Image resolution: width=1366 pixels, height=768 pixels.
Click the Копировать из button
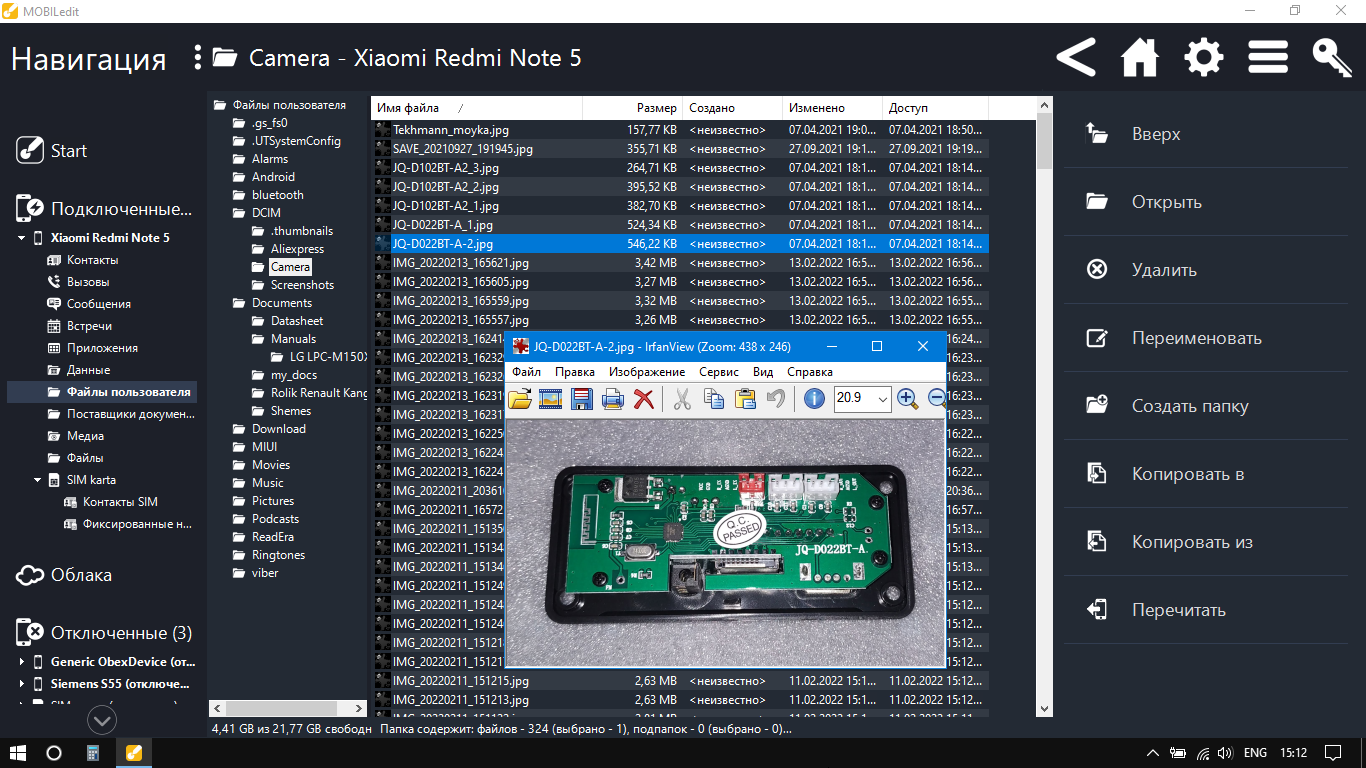tap(1207, 542)
